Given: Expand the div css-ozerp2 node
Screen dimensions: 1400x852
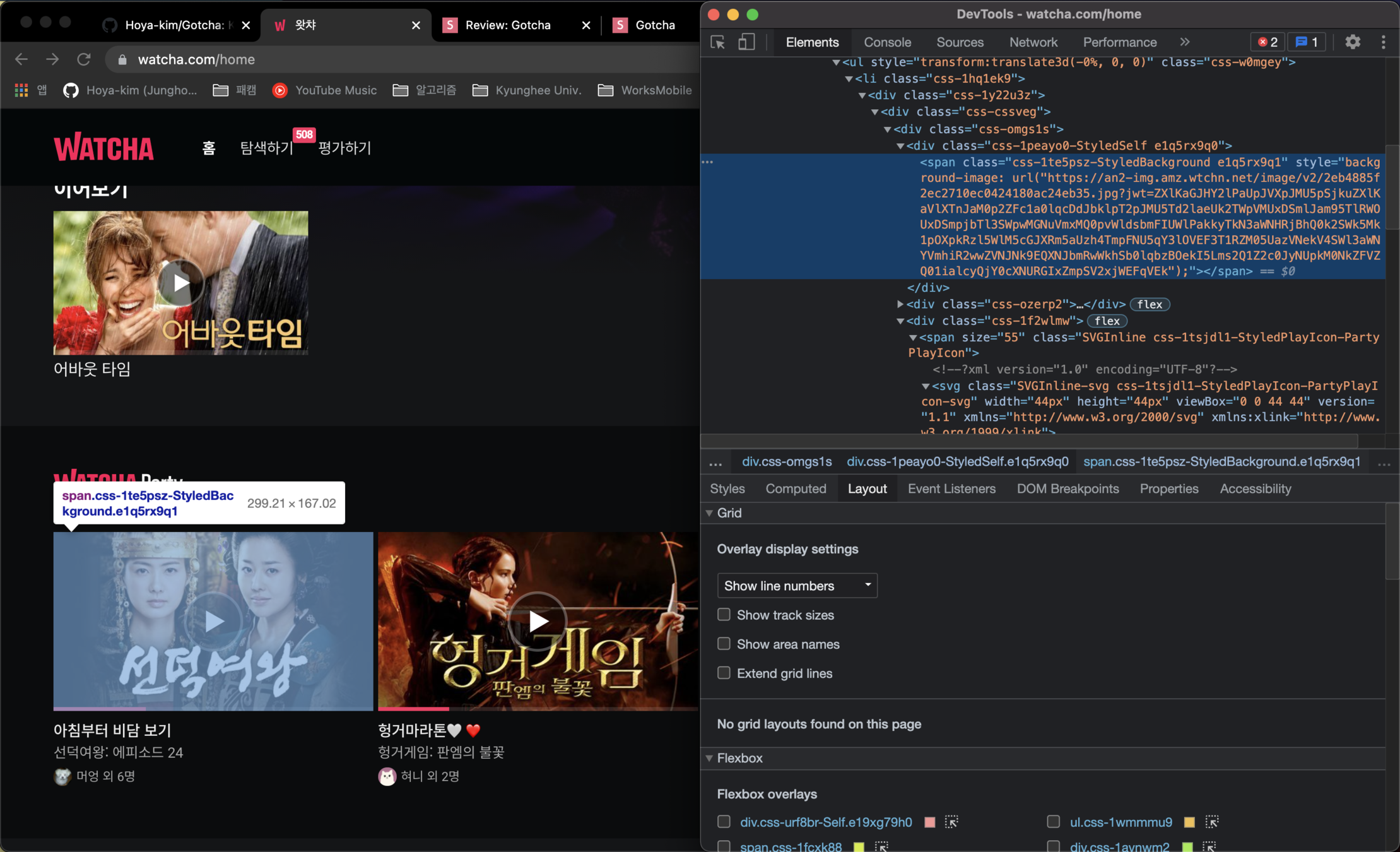Looking at the screenshot, I should [x=900, y=304].
